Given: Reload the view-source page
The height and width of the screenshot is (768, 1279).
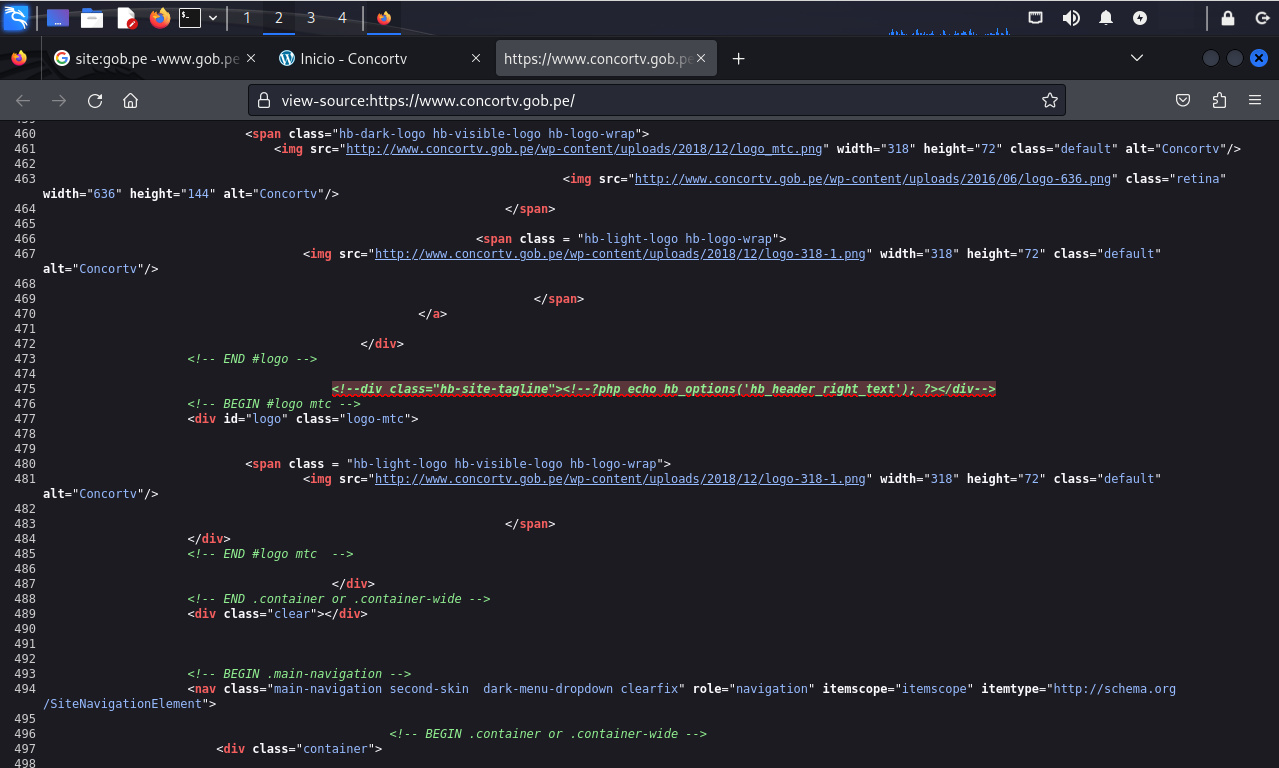Looking at the screenshot, I should coord(95,100).
